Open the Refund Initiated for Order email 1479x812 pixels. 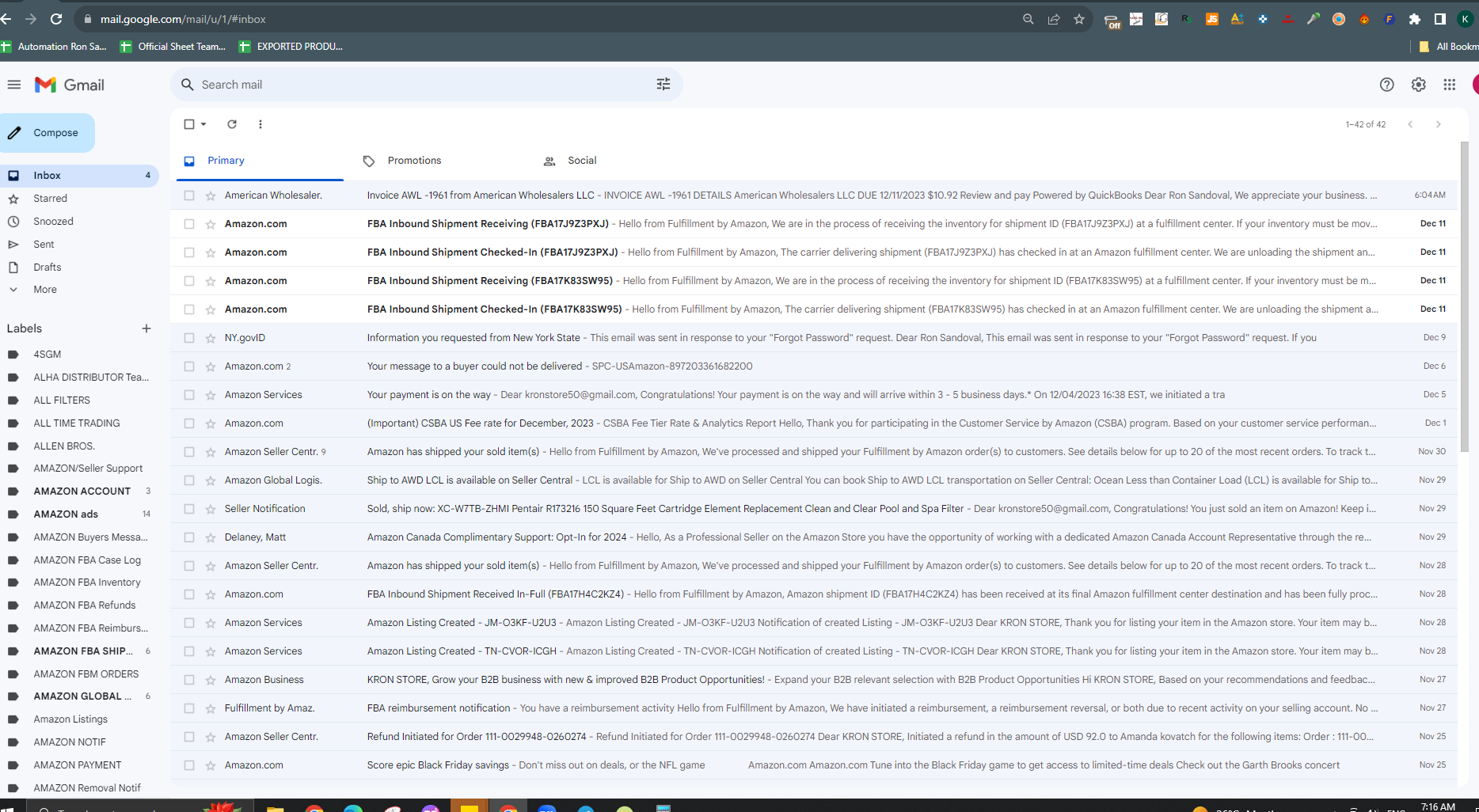click(814, 737)
